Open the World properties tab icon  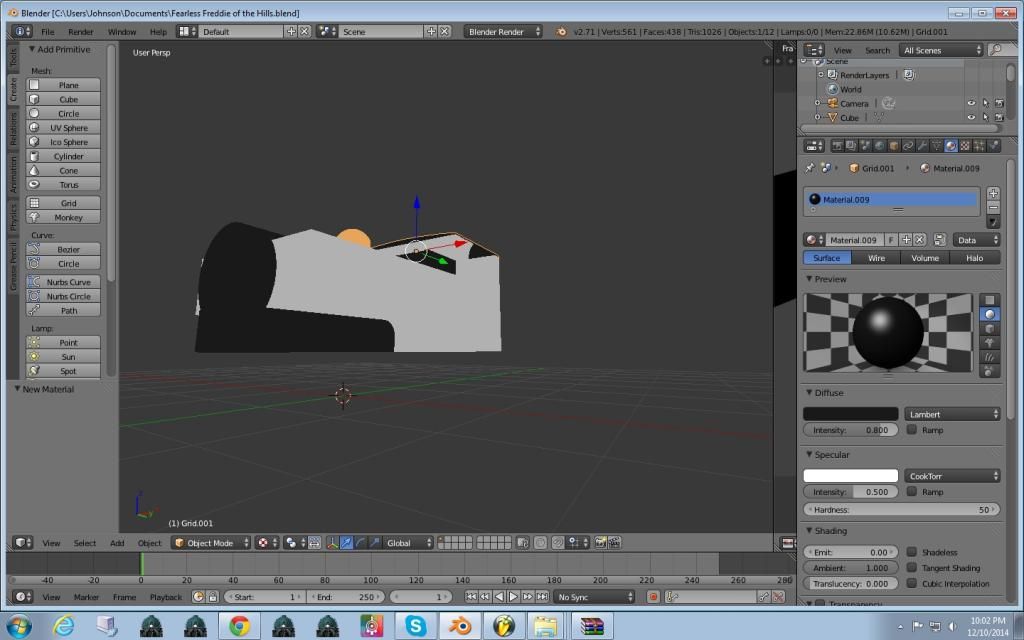tap(880, 146)
